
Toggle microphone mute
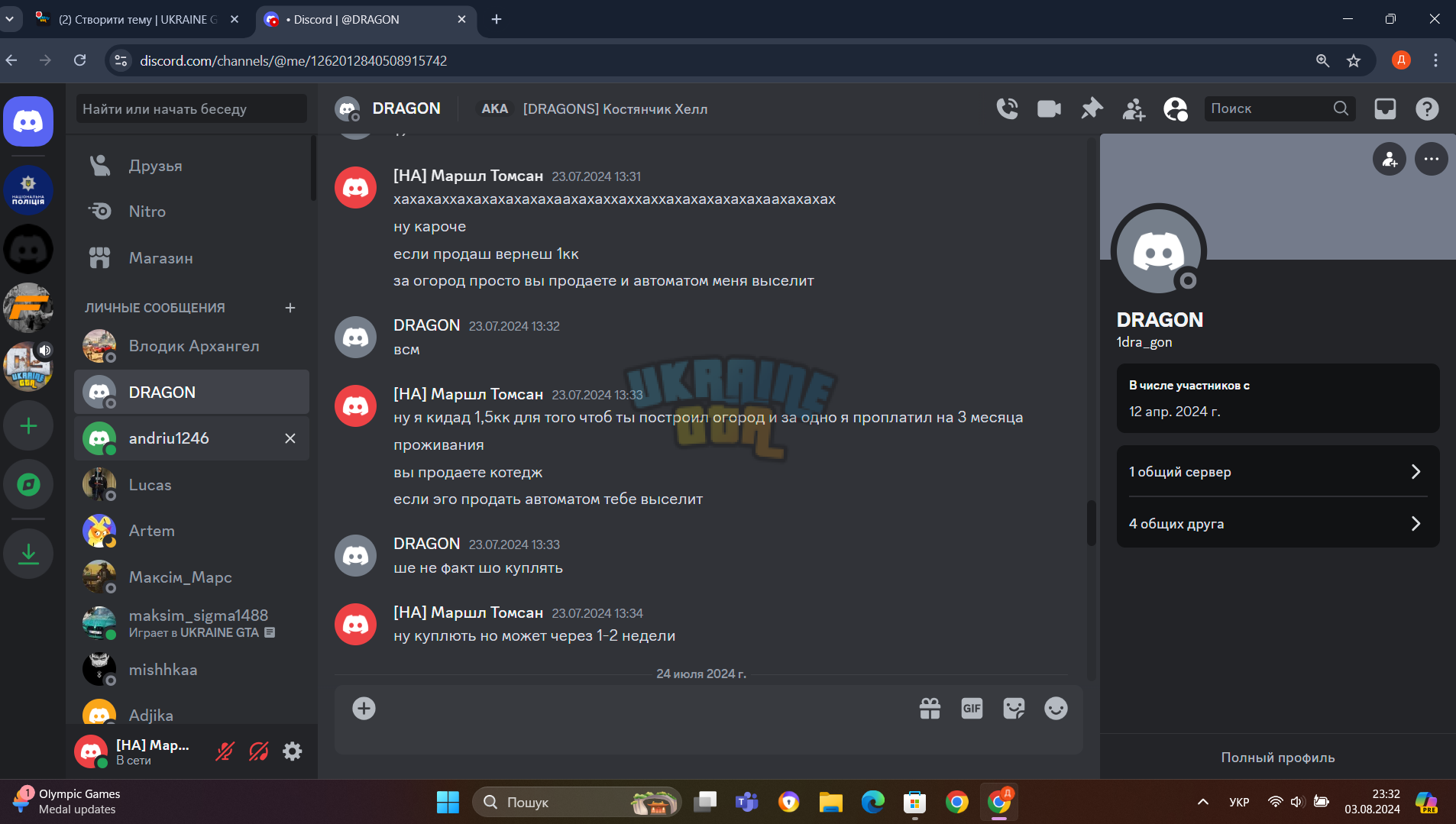(225, 751)
